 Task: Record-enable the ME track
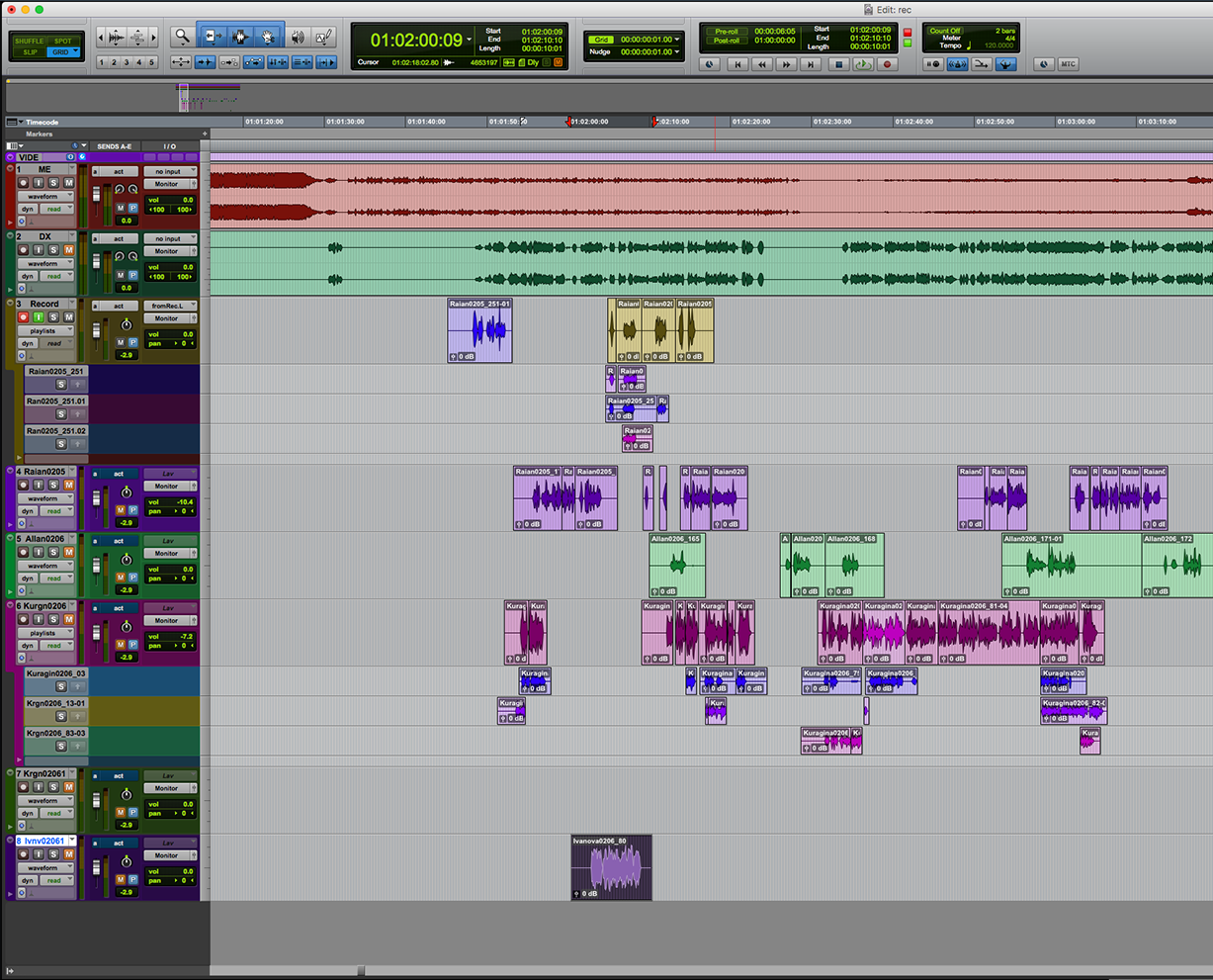tap(24, 183)
